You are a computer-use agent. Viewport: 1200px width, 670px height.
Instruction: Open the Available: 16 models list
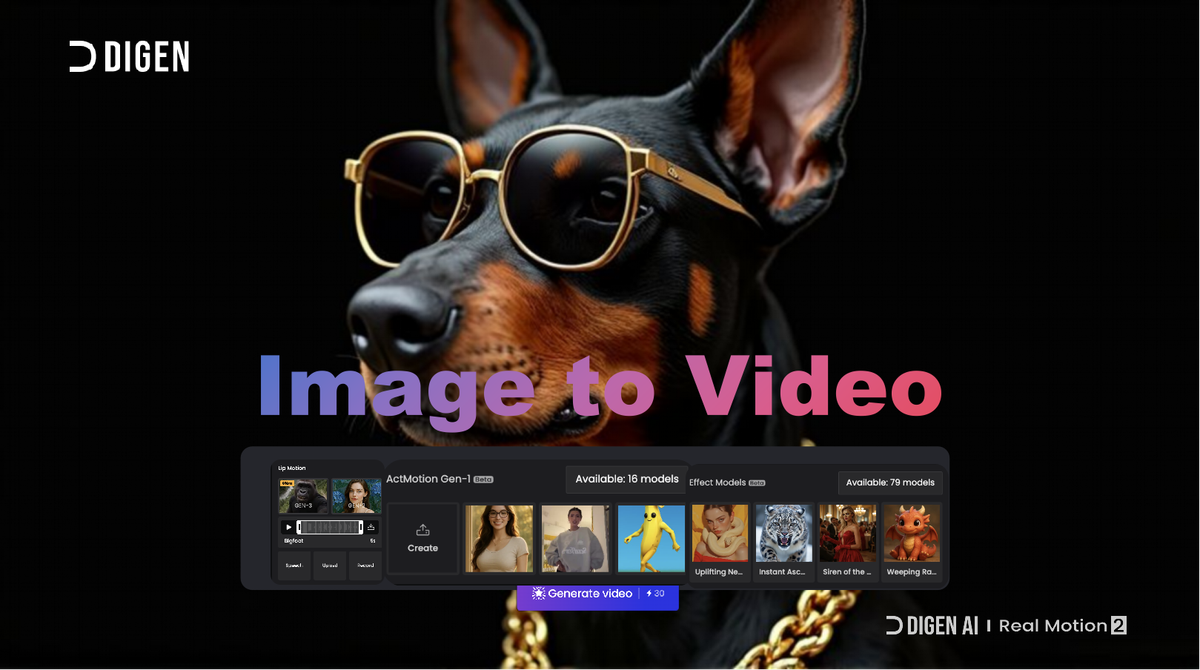click(627, 479)
